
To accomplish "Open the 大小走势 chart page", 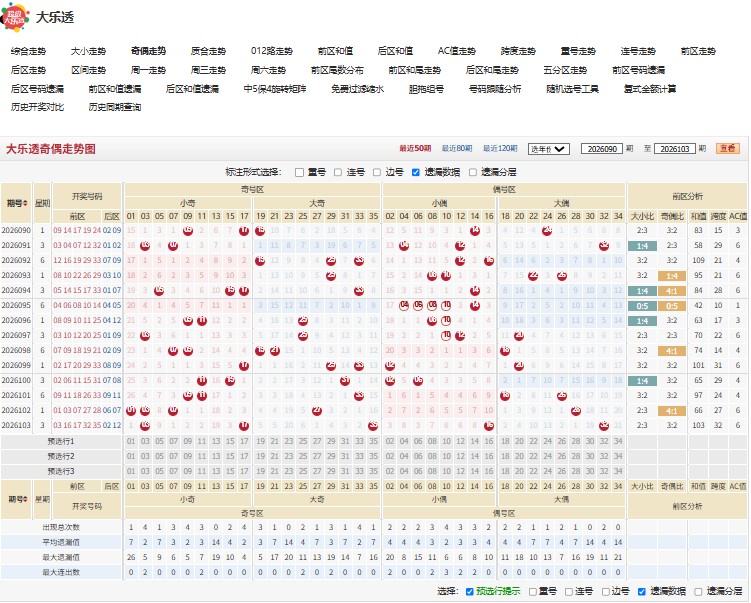I will click(88, 51).
